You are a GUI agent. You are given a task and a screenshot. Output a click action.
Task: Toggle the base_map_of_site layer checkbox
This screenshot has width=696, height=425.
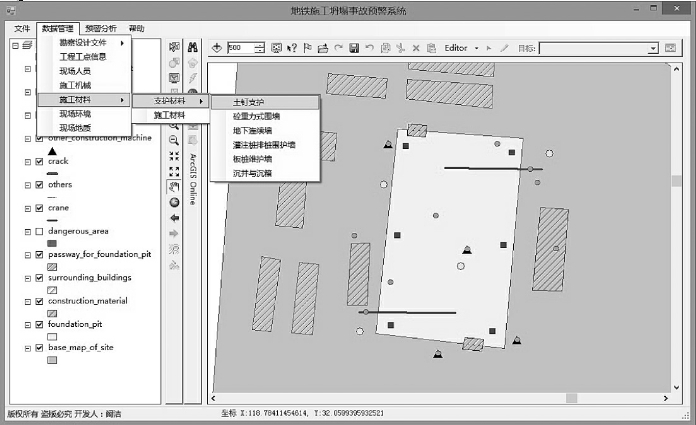tap(39, 348)
